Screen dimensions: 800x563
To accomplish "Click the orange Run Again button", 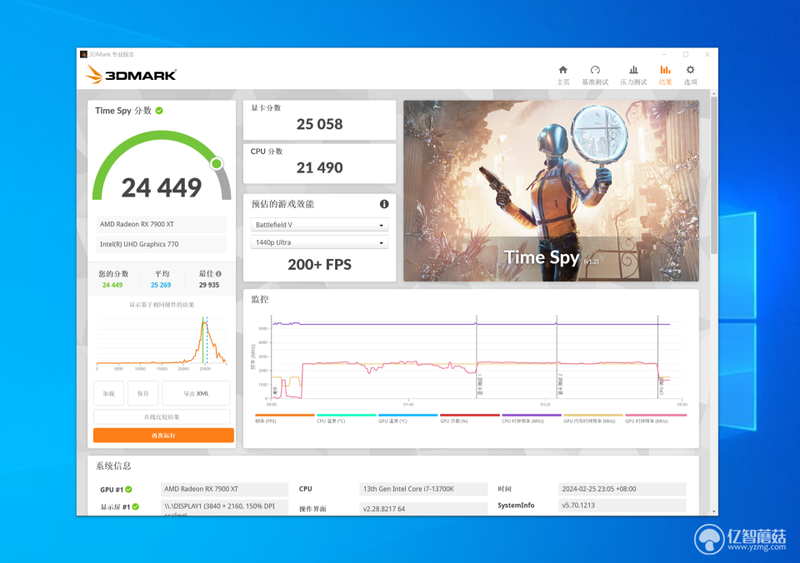I will coord(163,435).
